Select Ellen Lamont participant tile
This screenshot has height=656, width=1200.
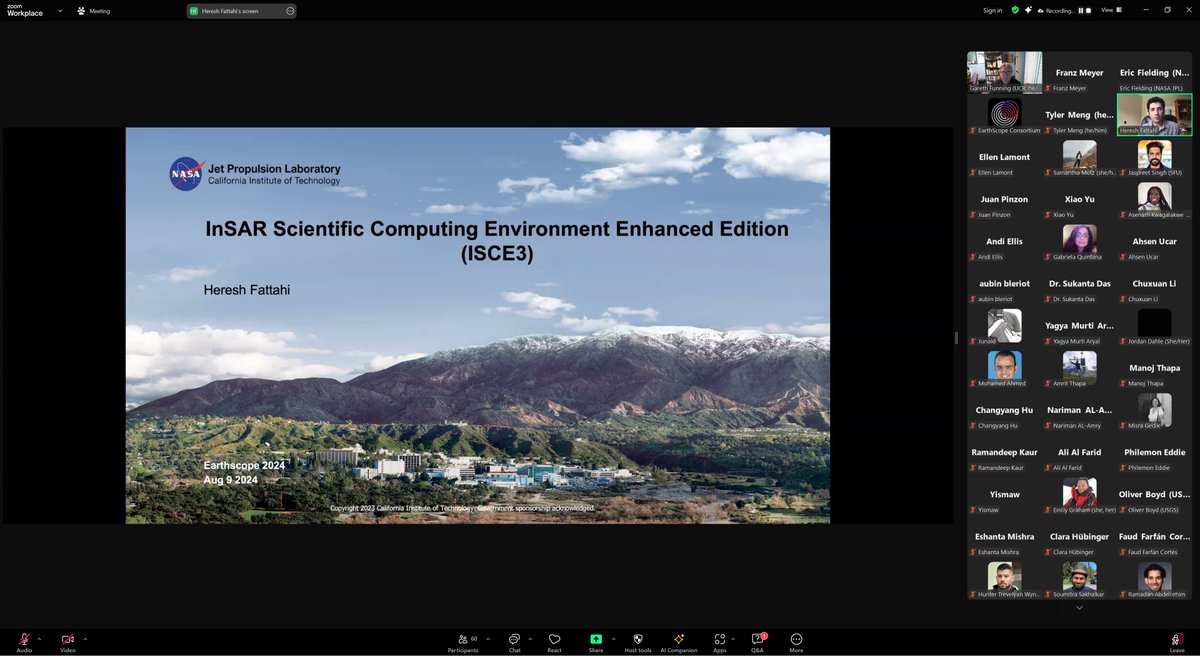point(1004,157)
